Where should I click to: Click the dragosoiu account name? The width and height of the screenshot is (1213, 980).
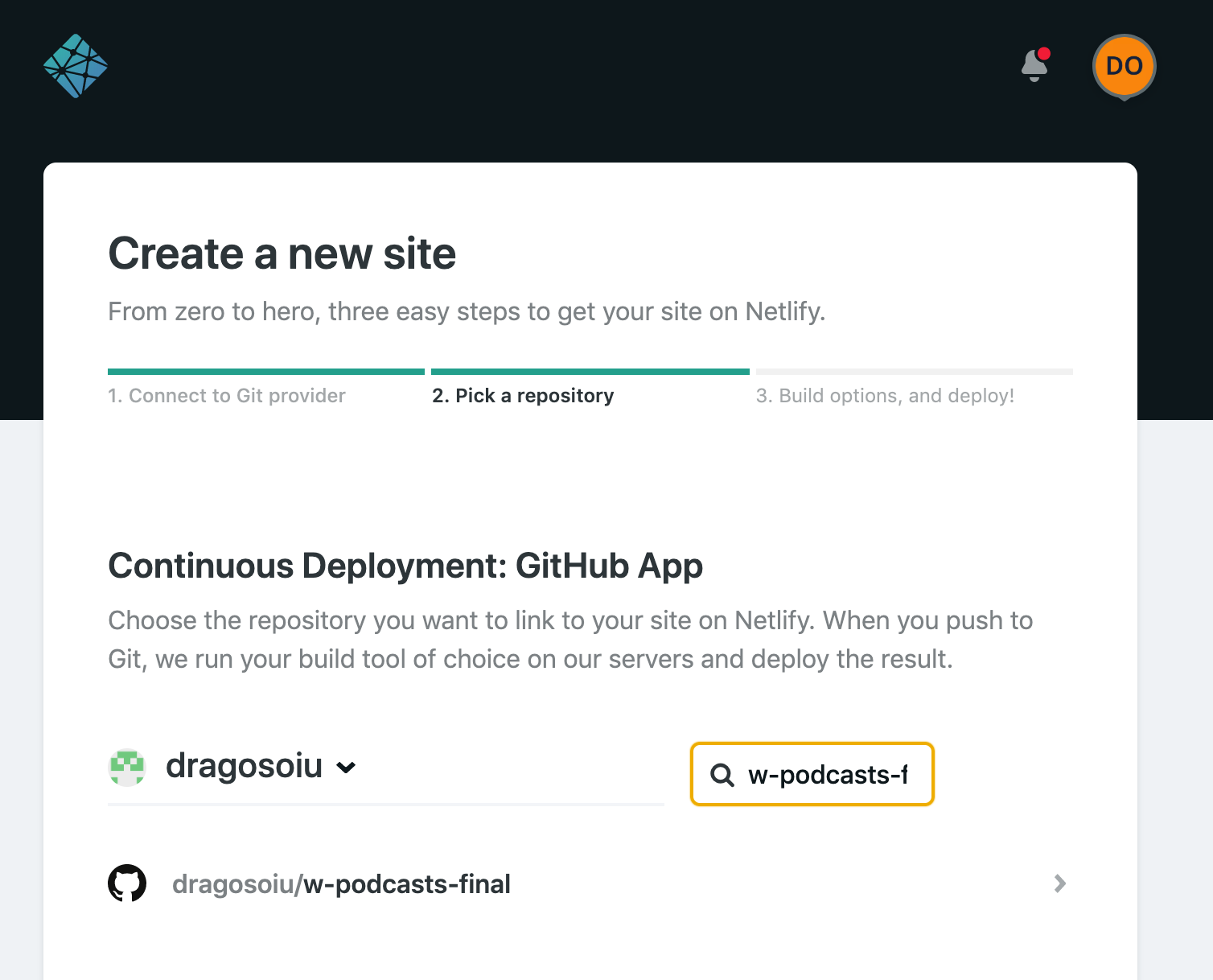point(244,766)
